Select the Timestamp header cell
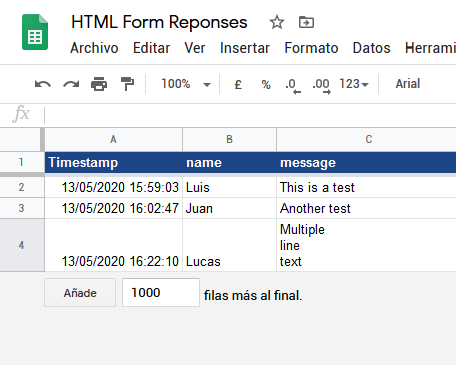This screenshot has height=365, width=456. (x=114, y=162)
